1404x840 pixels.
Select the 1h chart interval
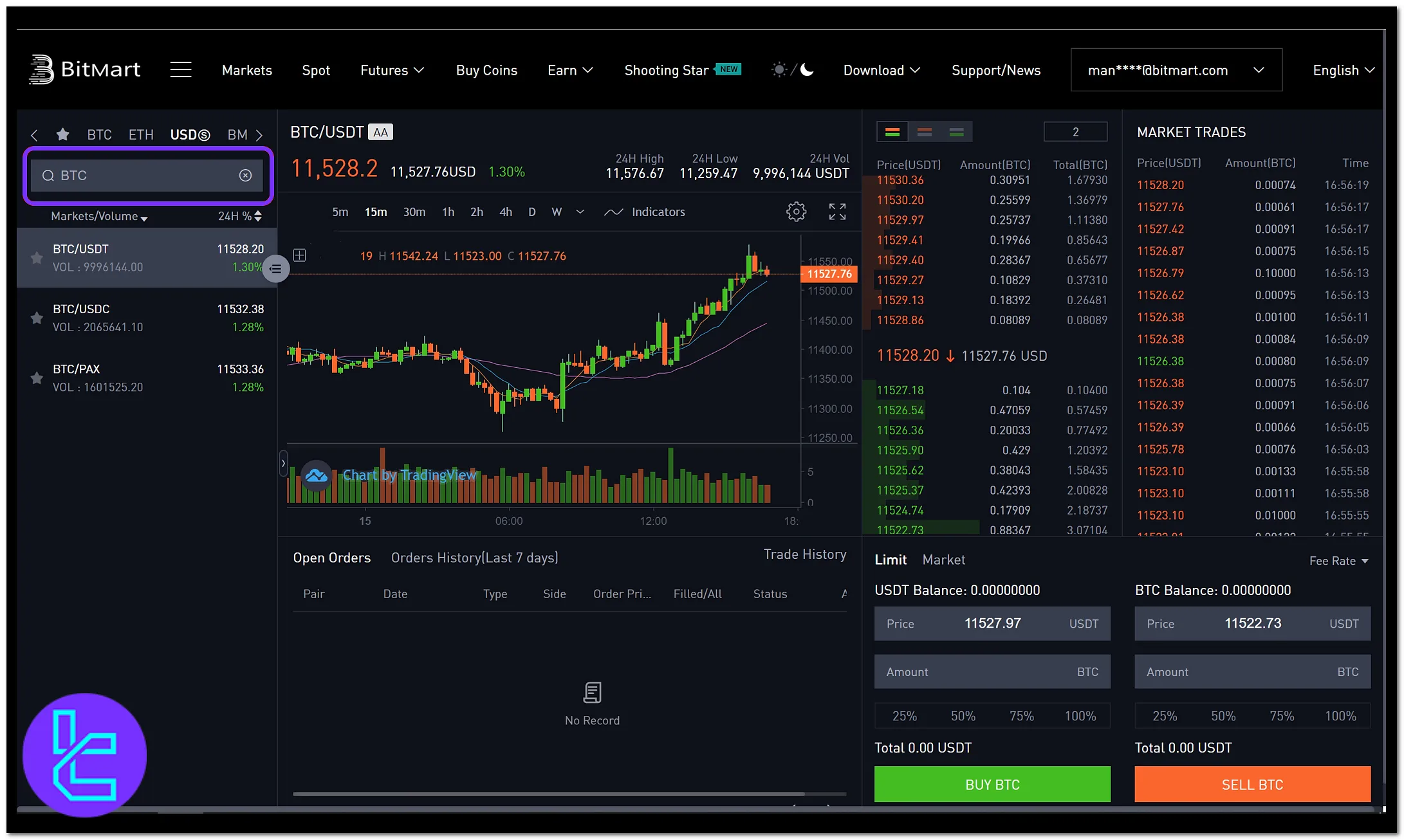coord(448,212)
